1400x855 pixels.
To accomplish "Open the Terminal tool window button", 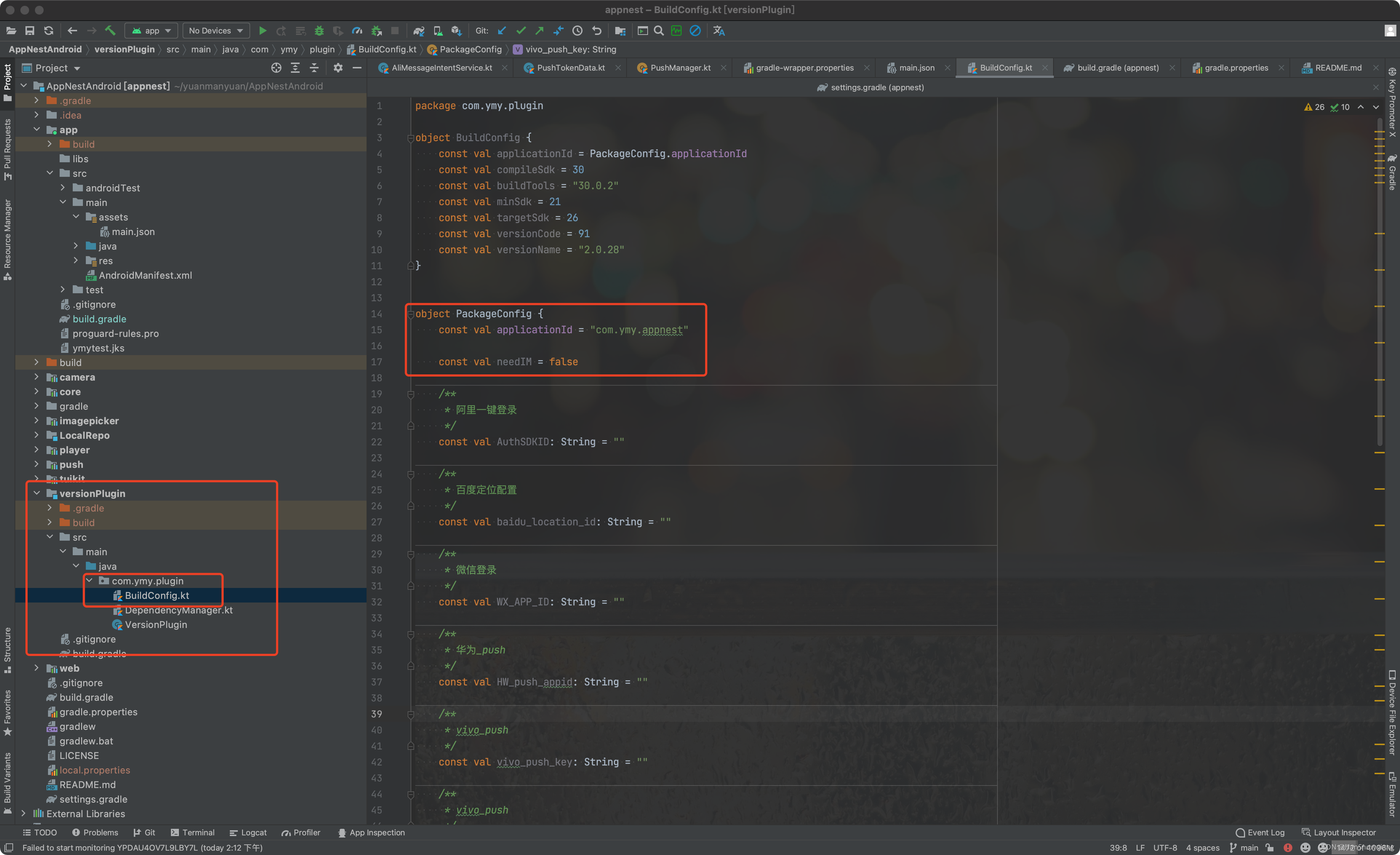I will tap(193, 832).
